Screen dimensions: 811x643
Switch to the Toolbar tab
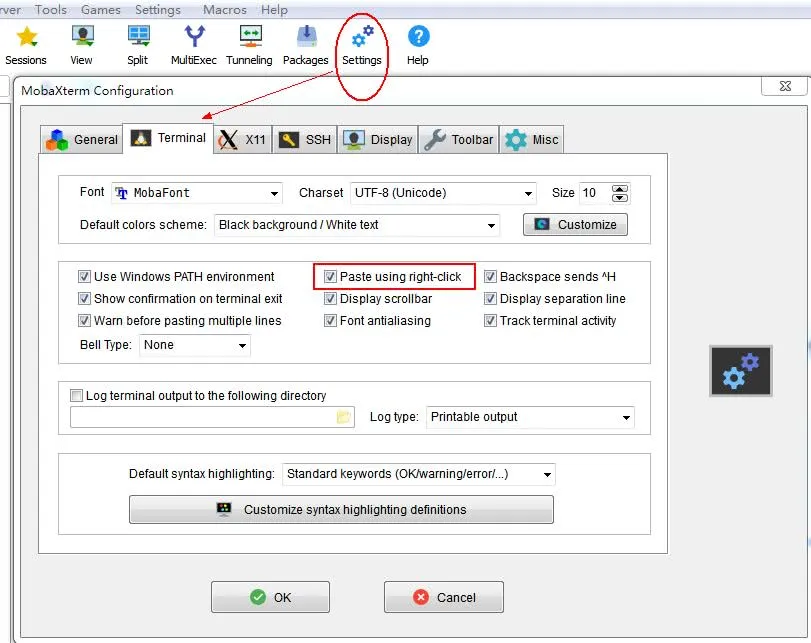459,140
